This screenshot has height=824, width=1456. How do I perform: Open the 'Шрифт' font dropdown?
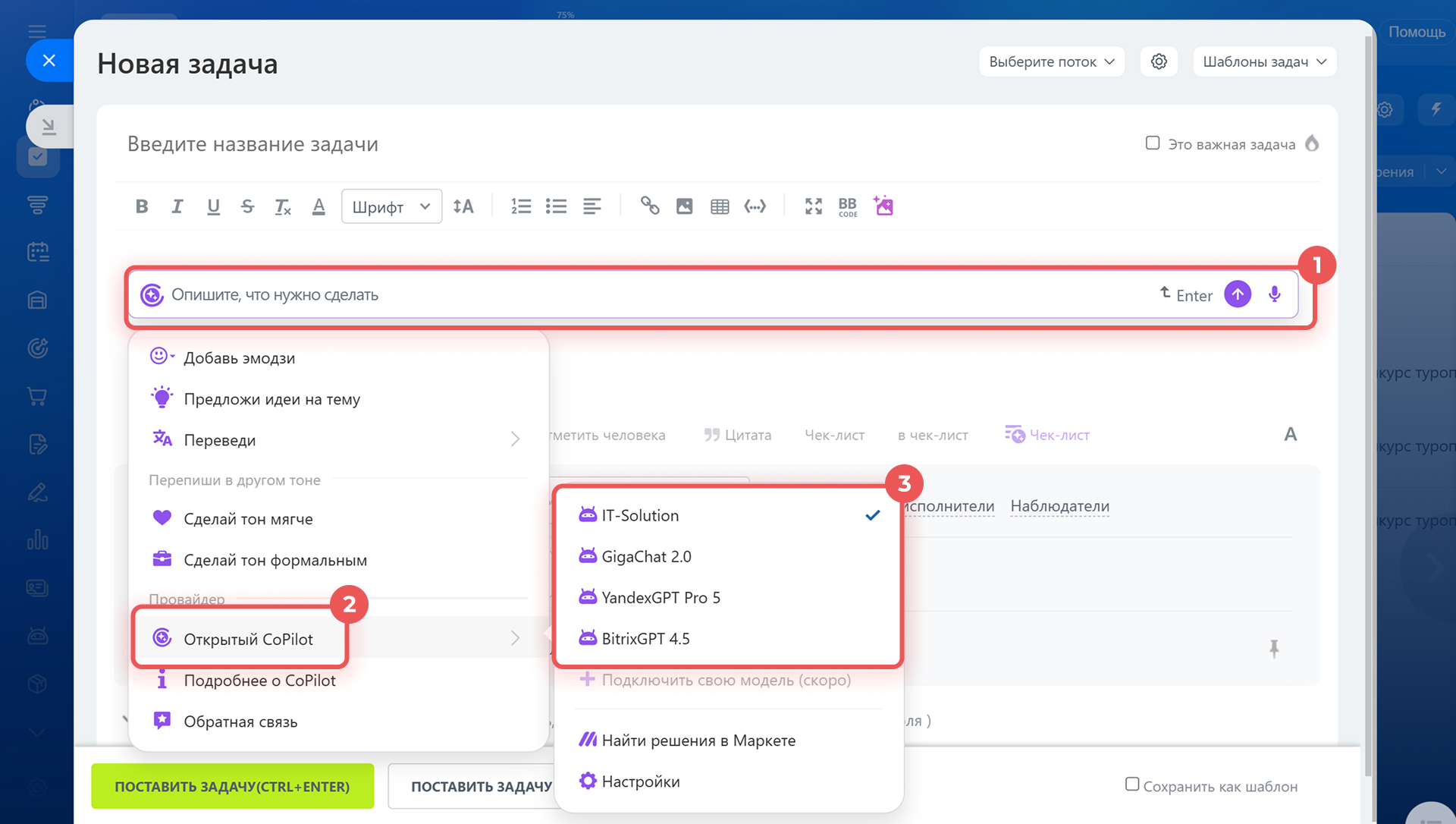click(391, 206)
